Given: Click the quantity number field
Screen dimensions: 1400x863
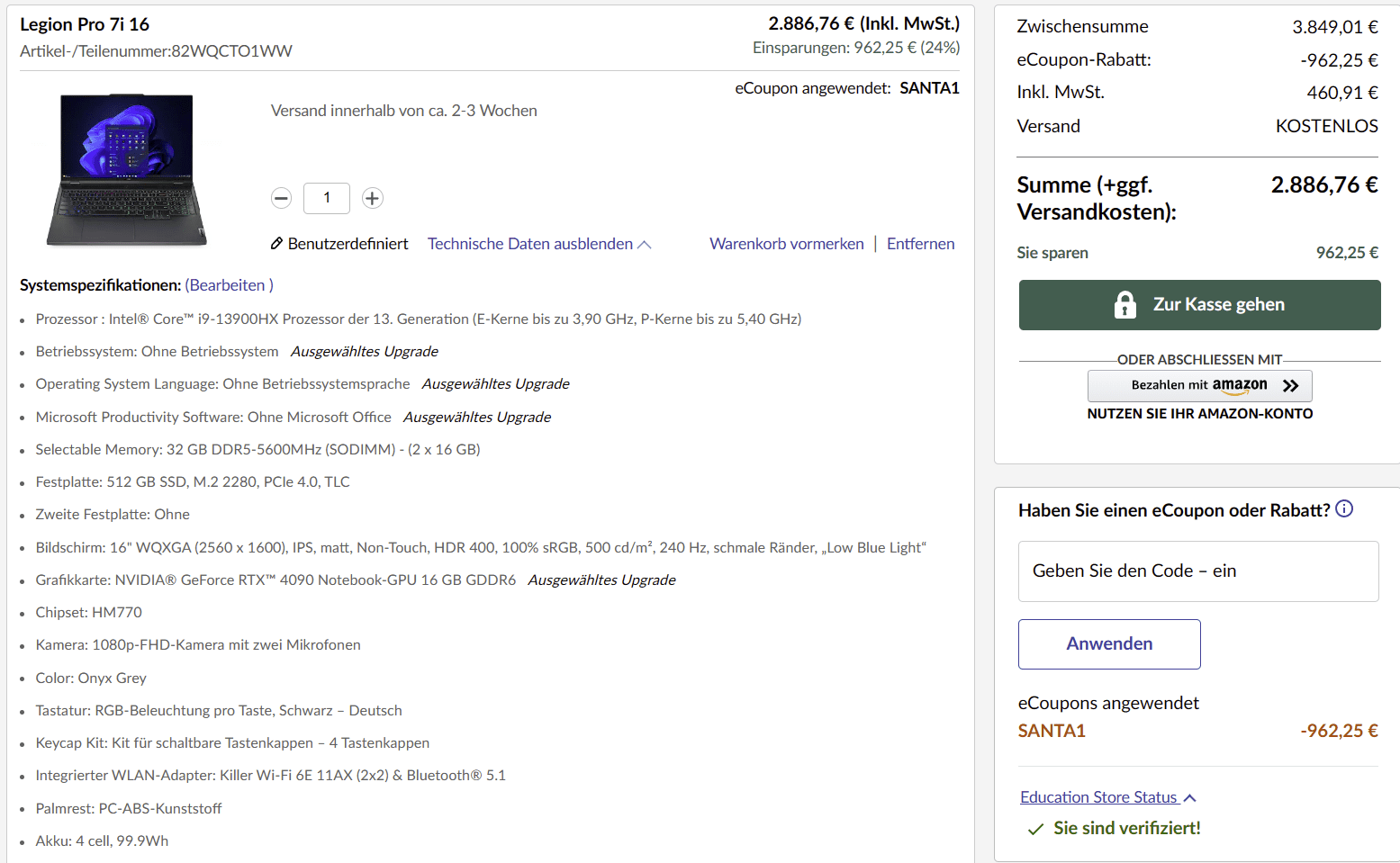Looking at the screenshot, I should 327,198.
